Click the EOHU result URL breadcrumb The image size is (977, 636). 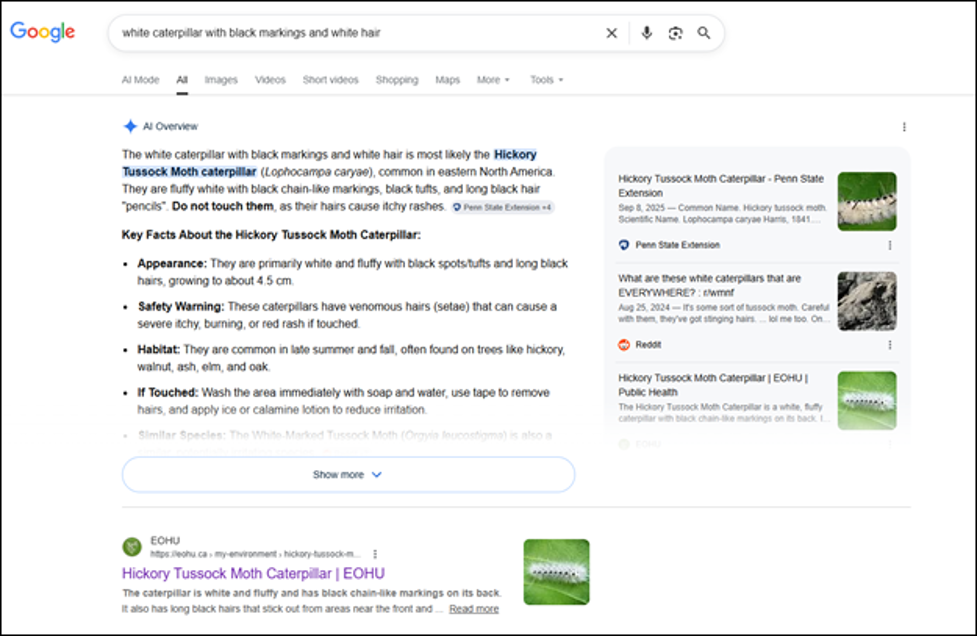(x=255, y=554)
